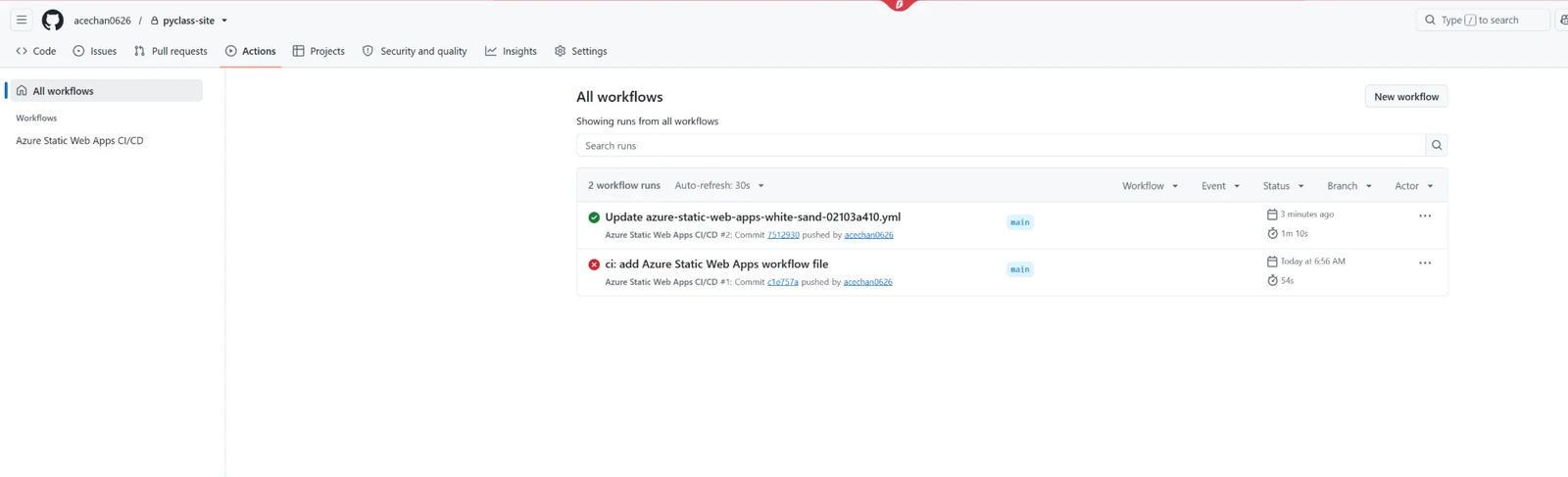Open the ci: add Azure Static Web Apps run
The height and width of the screenshot is (477, 1568).
click(x=716, y=264)
